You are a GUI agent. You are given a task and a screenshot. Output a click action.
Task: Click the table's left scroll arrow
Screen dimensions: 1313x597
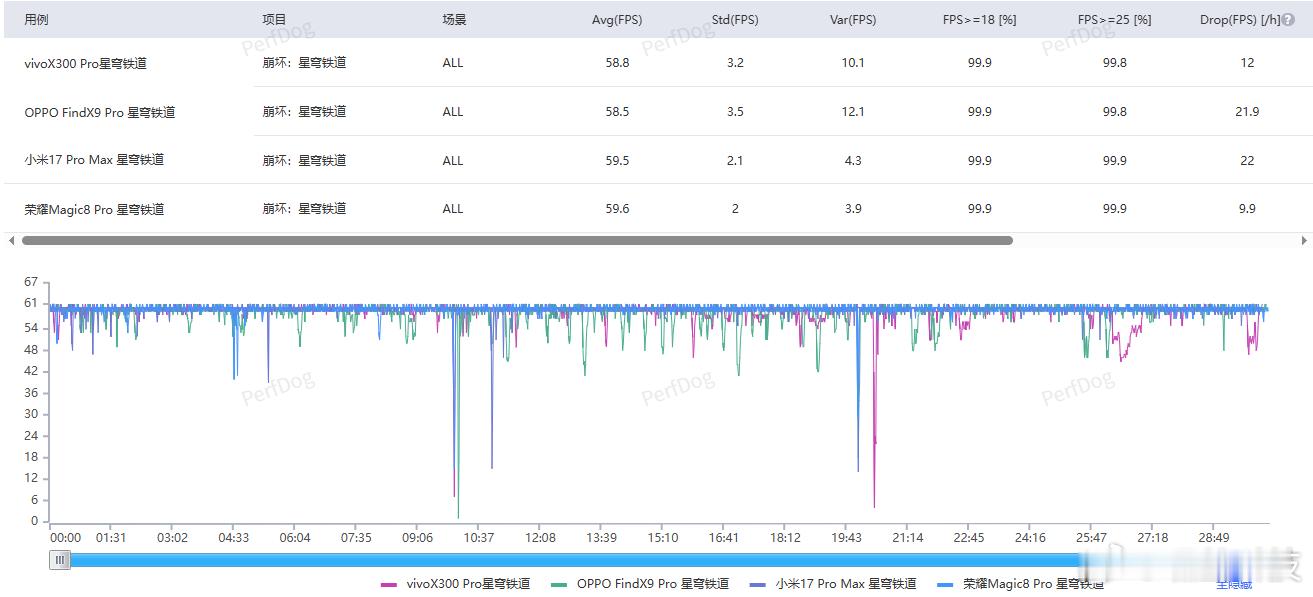11,241
